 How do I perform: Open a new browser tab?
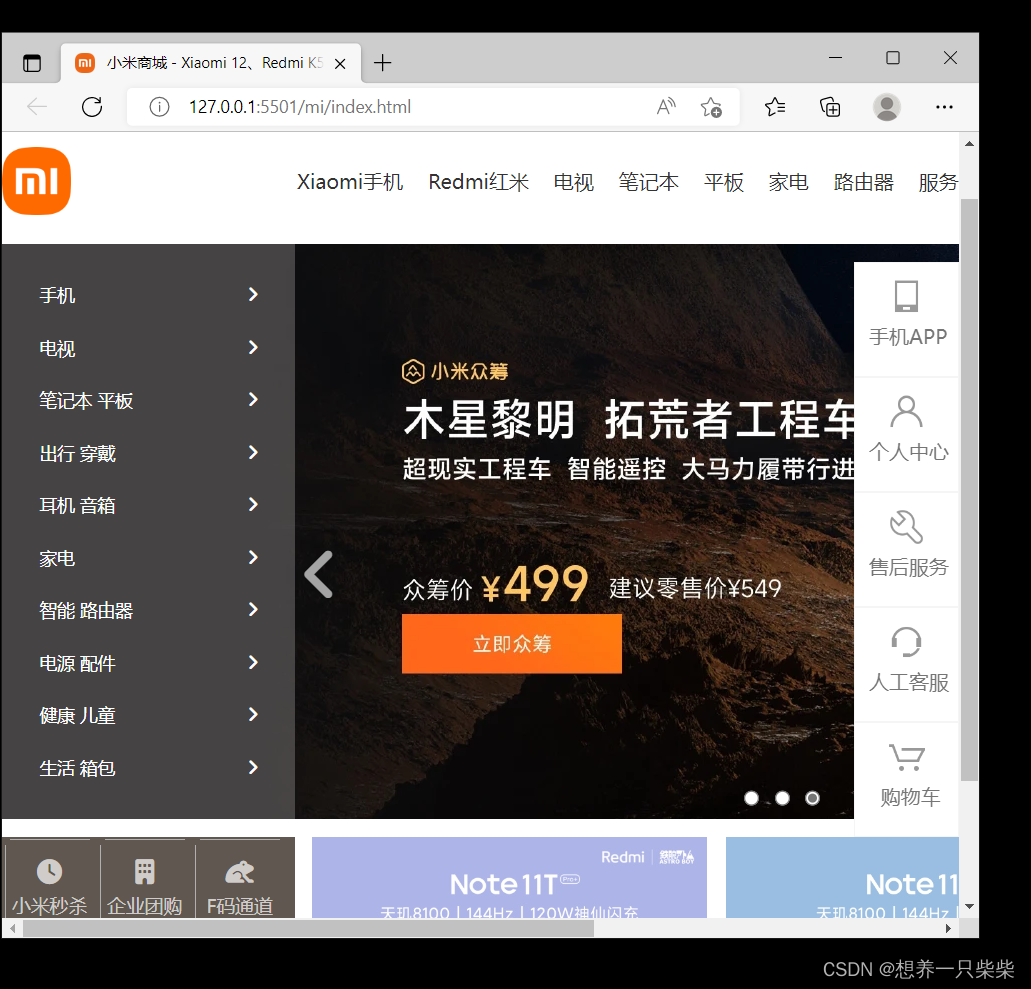[x=382, y=63]
